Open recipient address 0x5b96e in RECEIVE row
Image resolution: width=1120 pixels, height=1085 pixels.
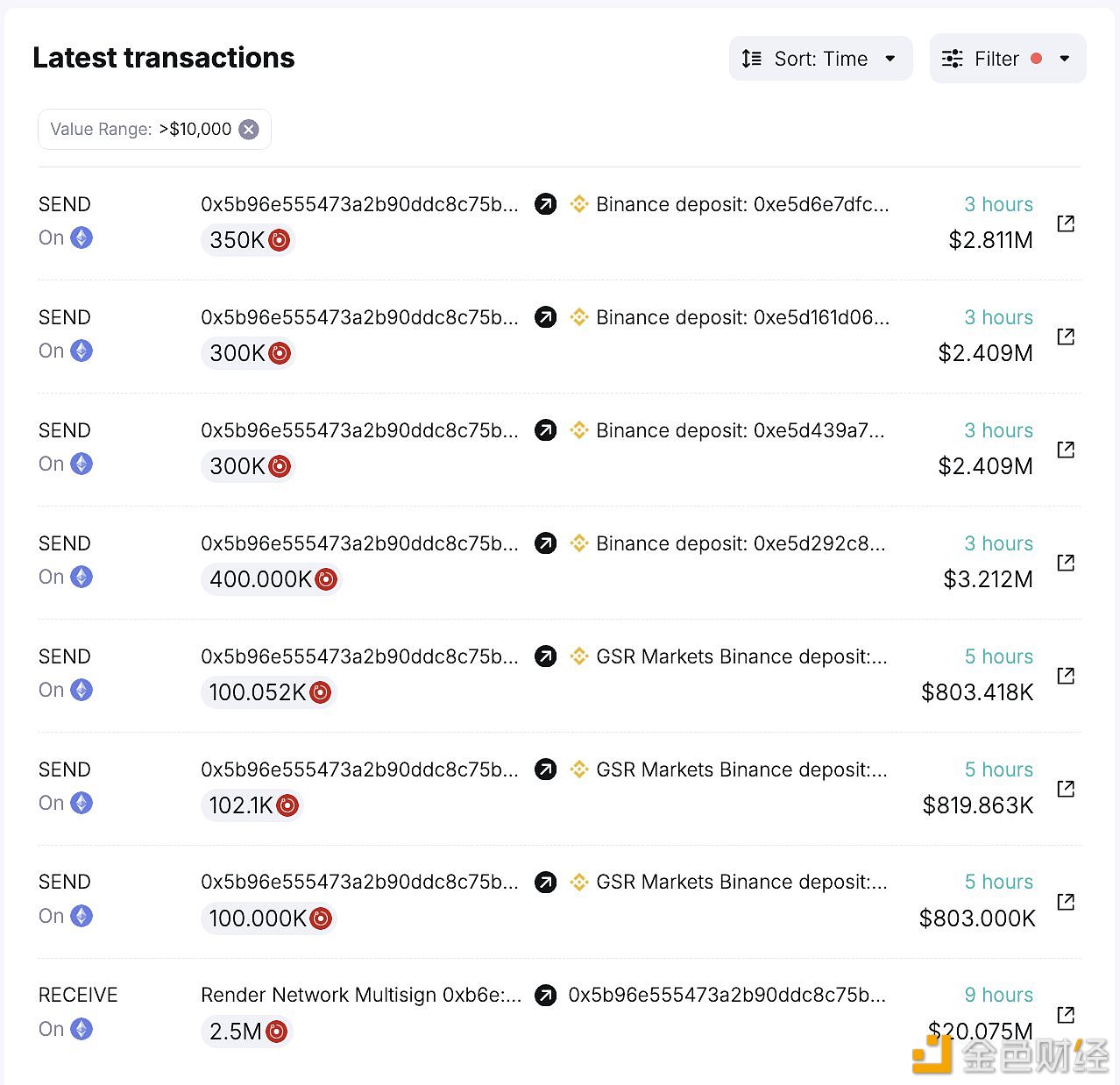point(727,995)
